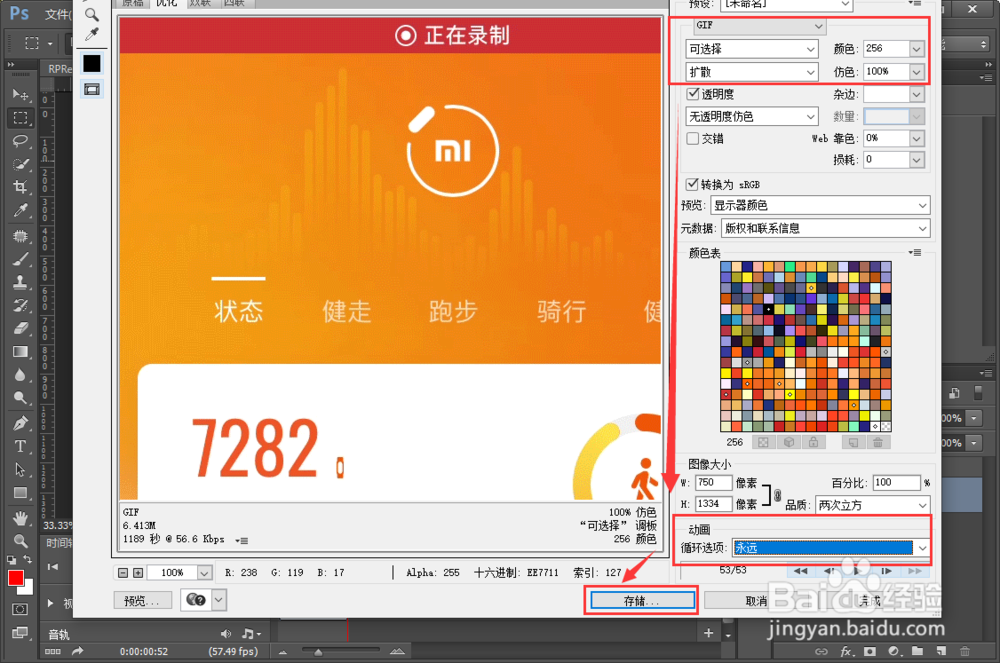Open the 预览 显示器颜色 dropdown
This screenshot has height=663, width=1000.
tap(820, 205)
